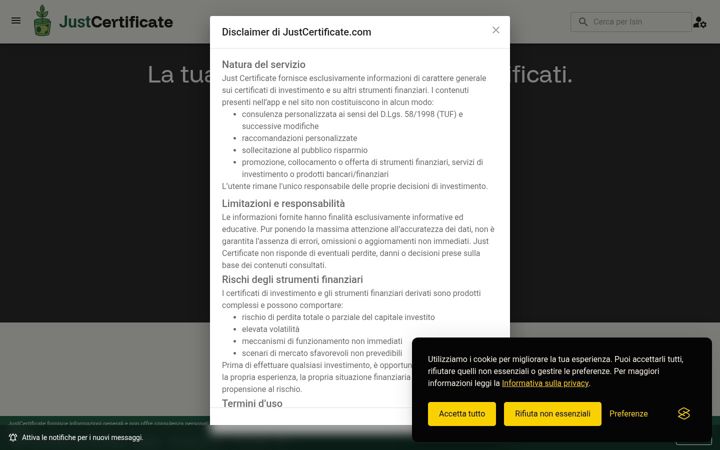Click 'rischio di perdita totale o parziale' bullet

click(x=338, y=317)
